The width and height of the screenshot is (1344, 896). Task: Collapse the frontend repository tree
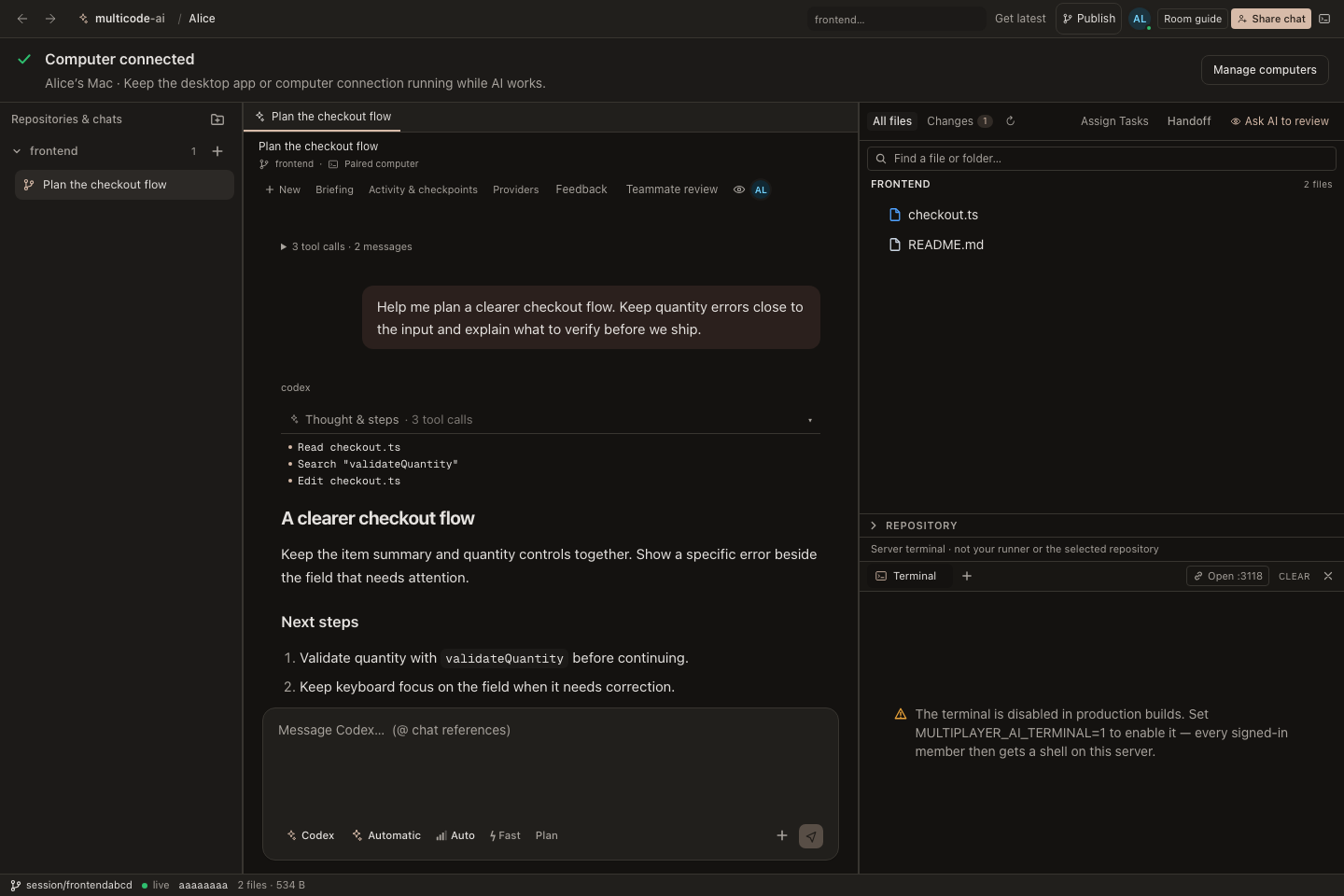click(x=17, y=151)
